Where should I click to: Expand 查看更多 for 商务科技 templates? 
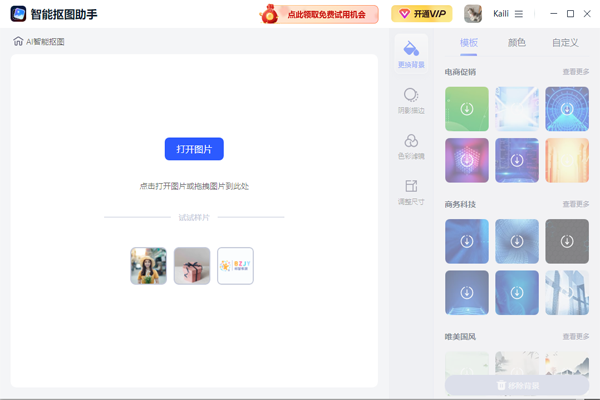click(575, 204)
